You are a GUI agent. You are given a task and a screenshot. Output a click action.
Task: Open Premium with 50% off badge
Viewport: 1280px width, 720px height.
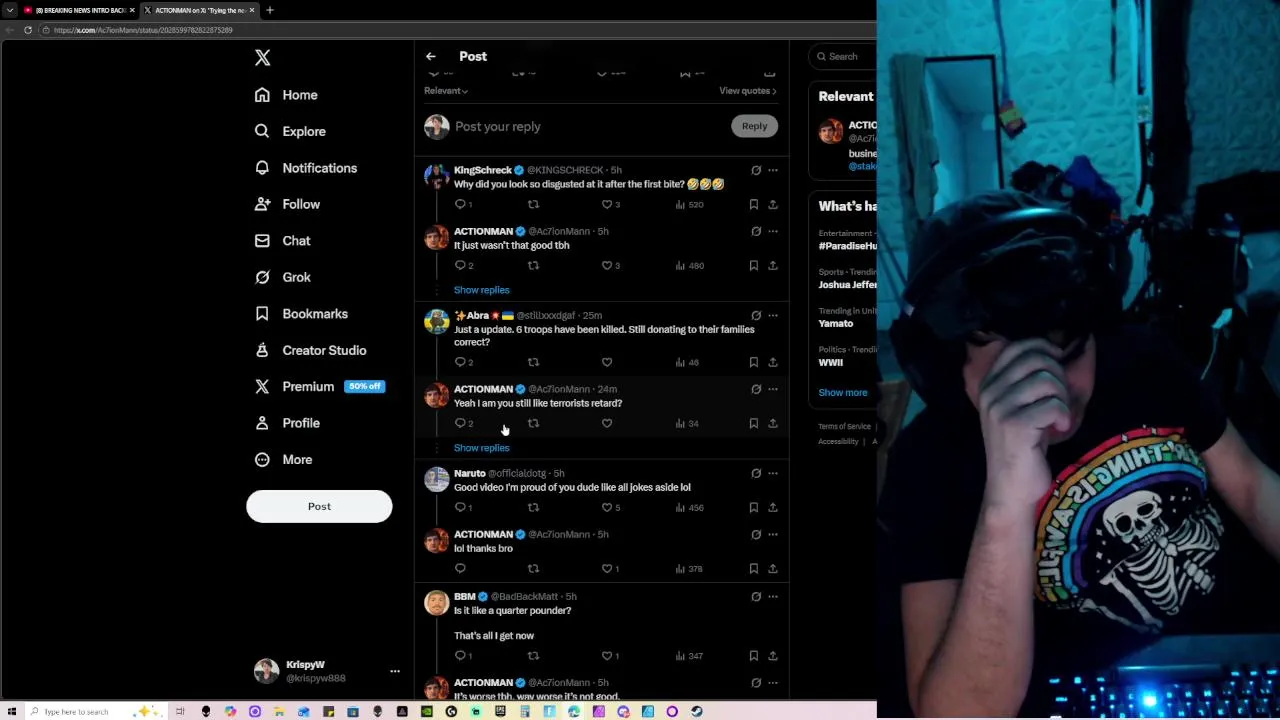pyautogui.click(x=320, y=387)
